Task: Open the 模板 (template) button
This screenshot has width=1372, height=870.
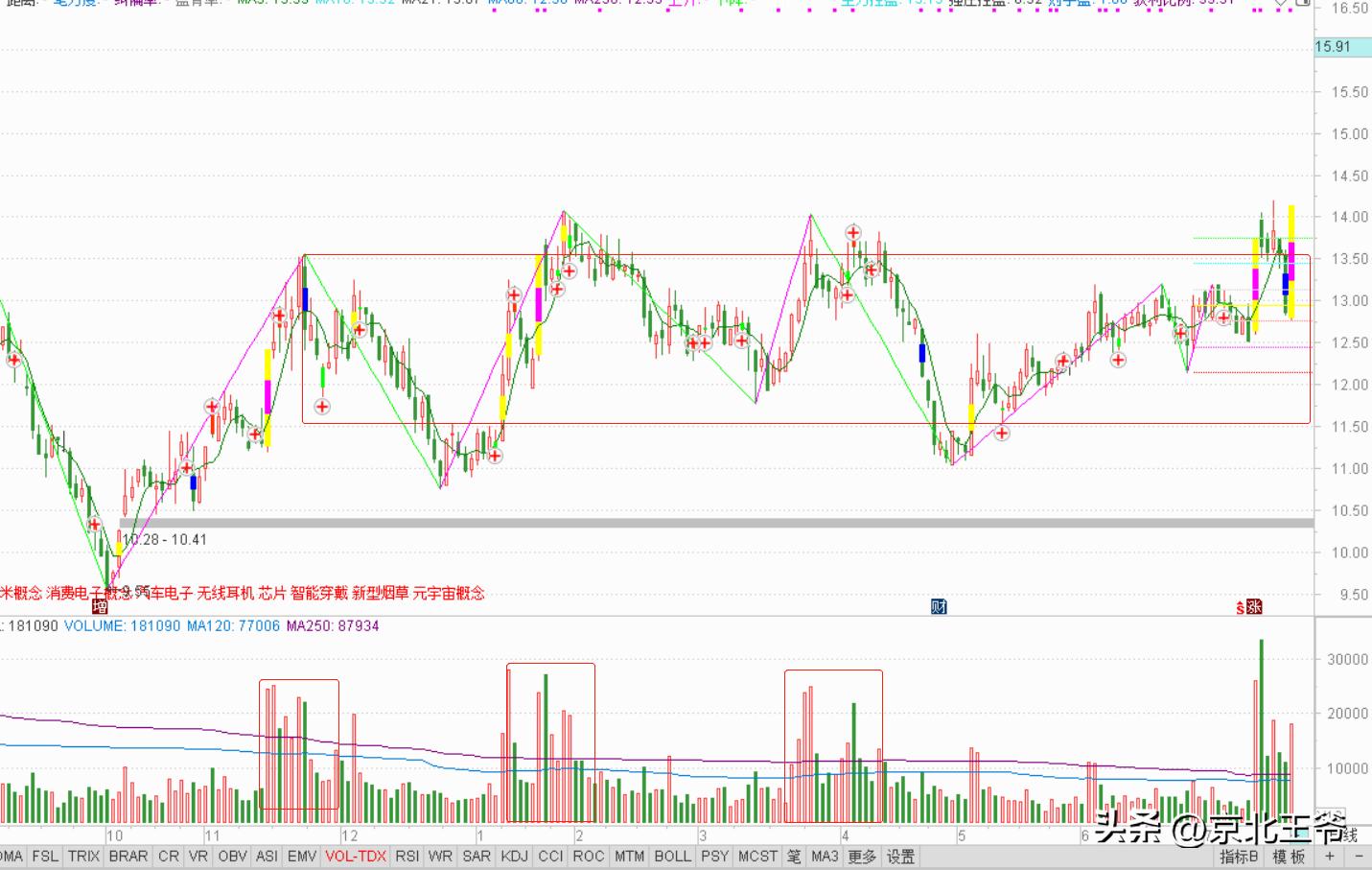Action: click(x=1290, y=857)
